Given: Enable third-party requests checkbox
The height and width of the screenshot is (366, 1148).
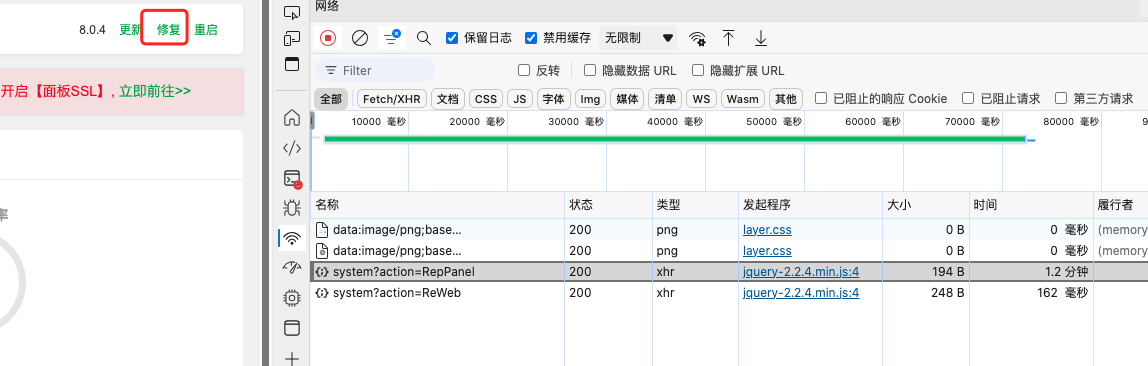Looking at the screenshot, I should pos(1061,98).
